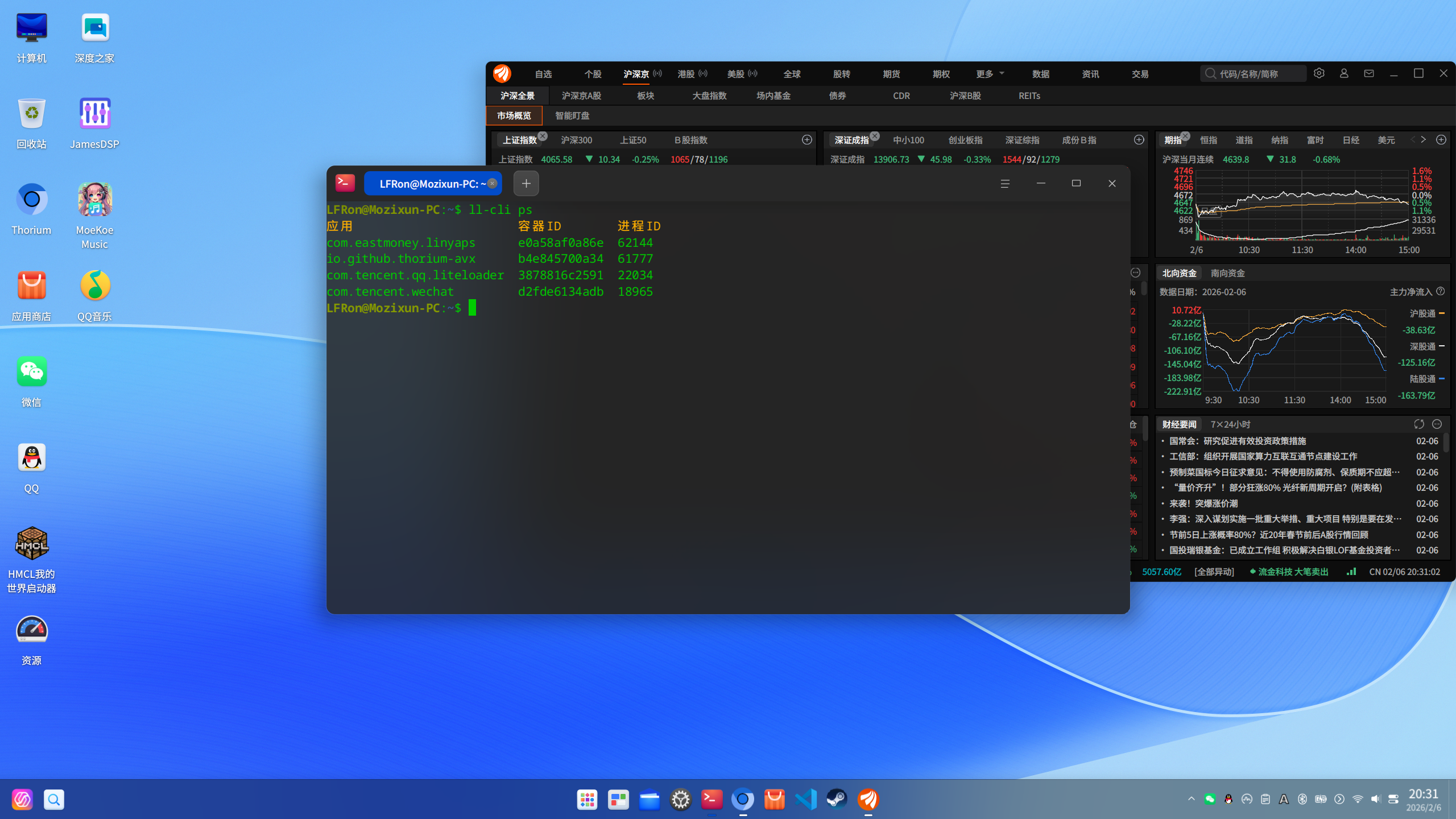Open the launcher grid in the taskbar
Screen dimensions: 1456x819
[587, 799]
